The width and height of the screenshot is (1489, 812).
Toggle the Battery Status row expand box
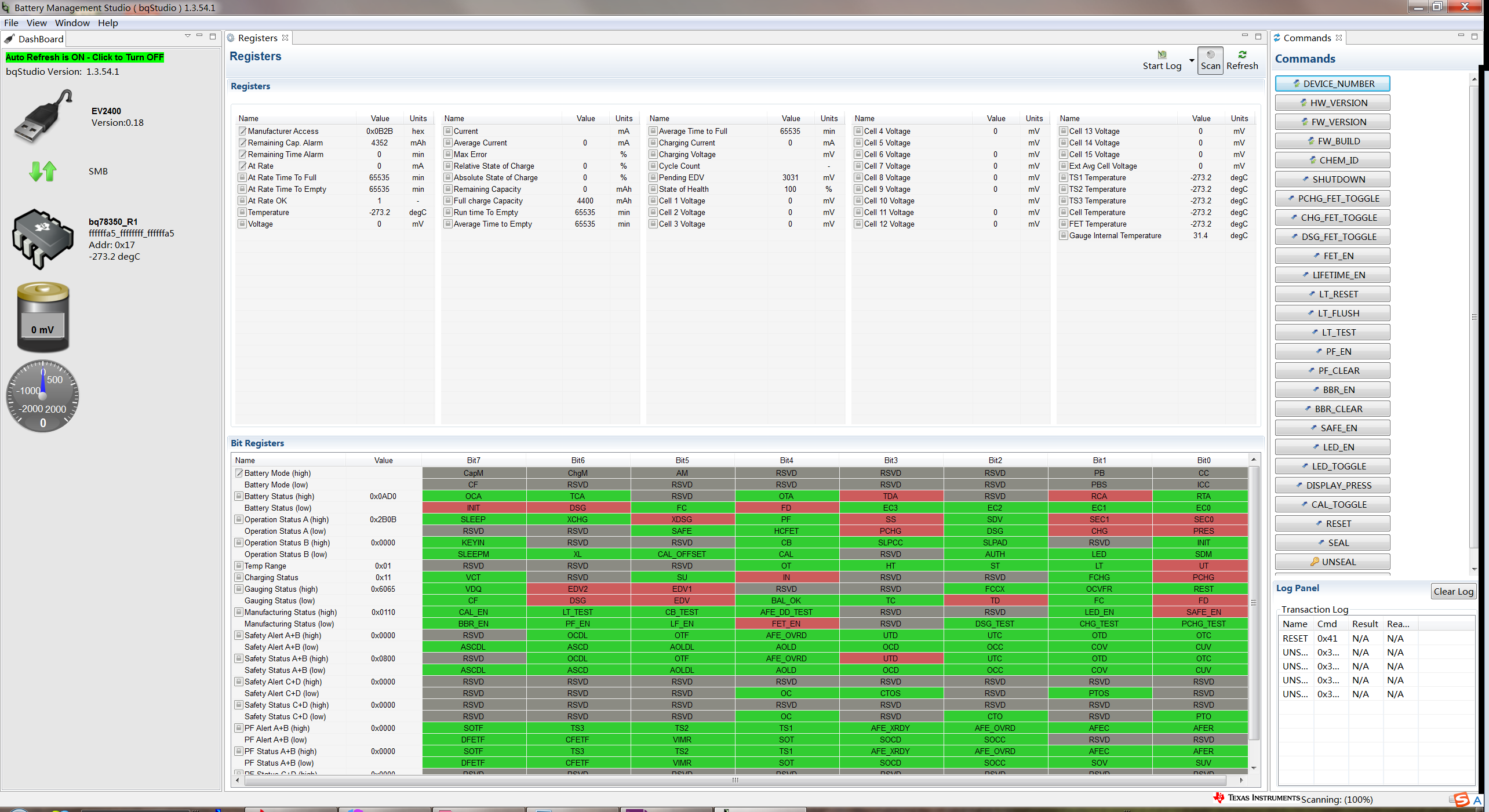[238, 496]
